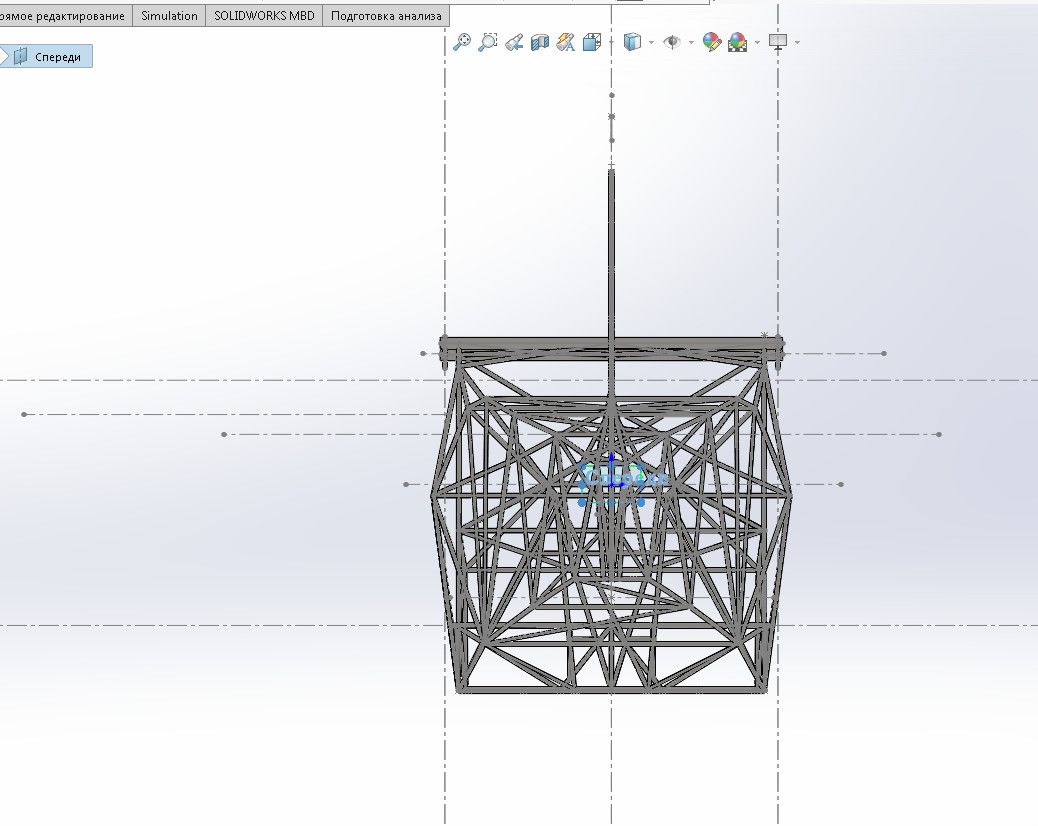The height and width of the screenshot is (826, 1038).
Task: Expand the Apply Scene dropdown arrow
Action: tap(757, 43)
